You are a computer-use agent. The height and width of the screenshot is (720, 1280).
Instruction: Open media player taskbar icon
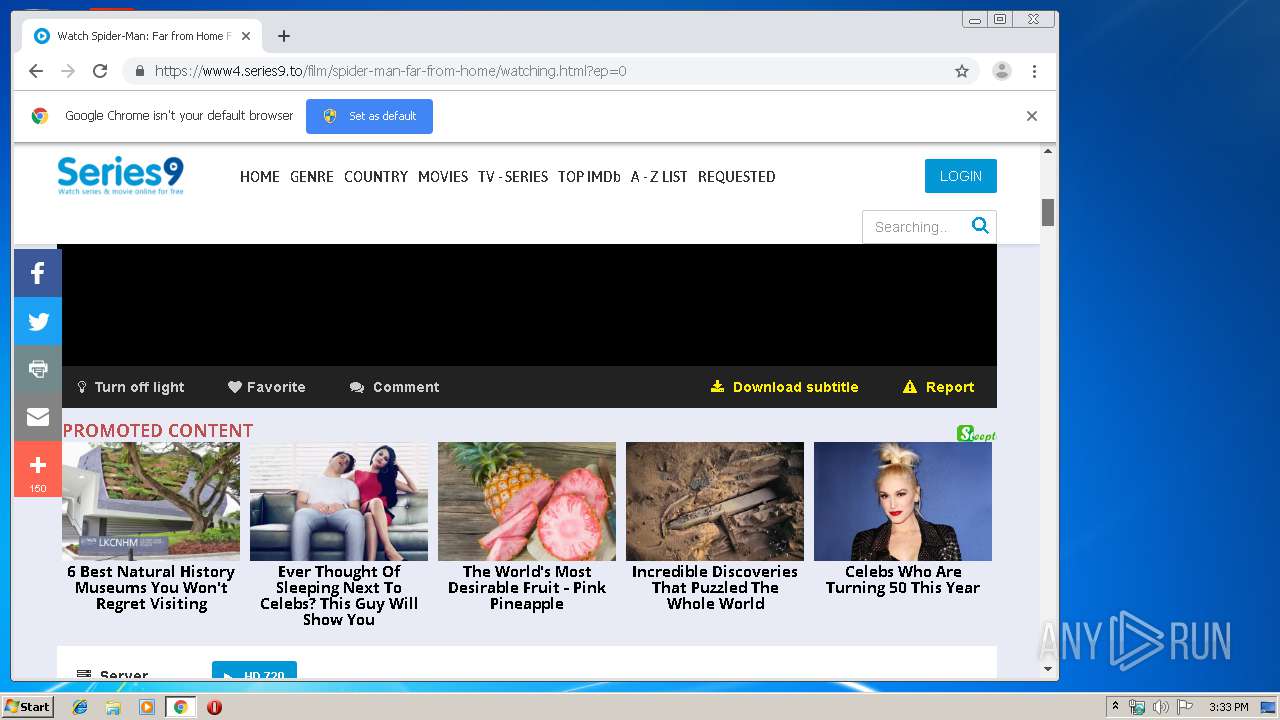(x=147, y=707)
